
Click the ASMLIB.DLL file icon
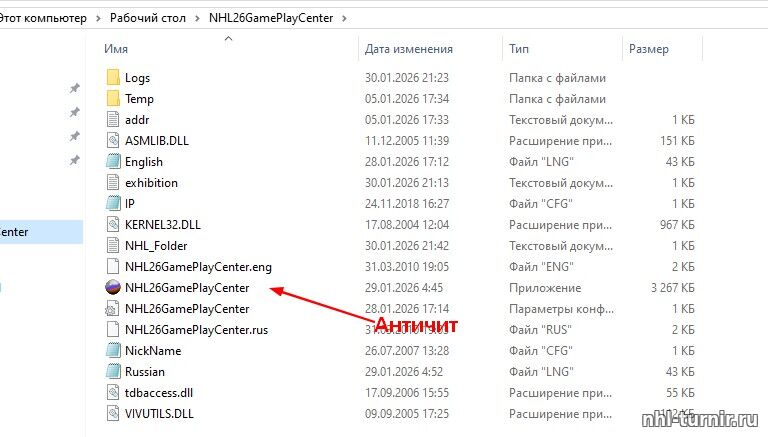[112, 141]
